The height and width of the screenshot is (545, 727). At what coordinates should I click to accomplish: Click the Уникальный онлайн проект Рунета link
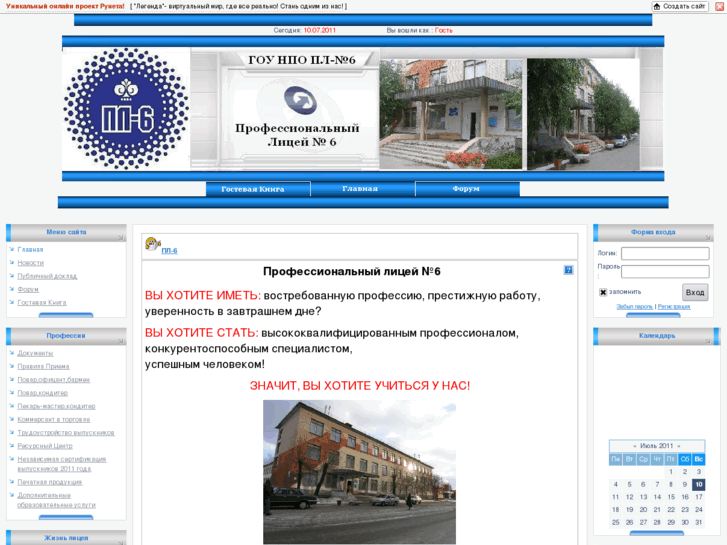click(65, 6)
